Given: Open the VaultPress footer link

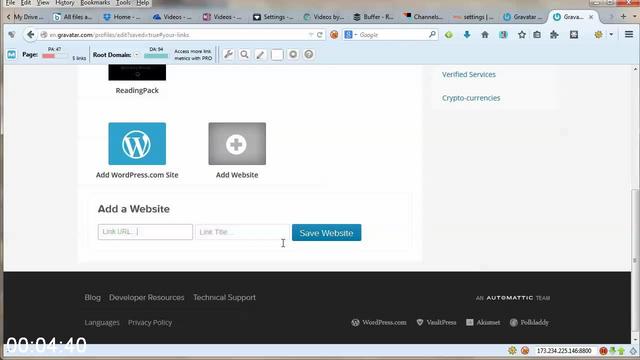Looking at the screenshot, I should [x=436, y=322].
